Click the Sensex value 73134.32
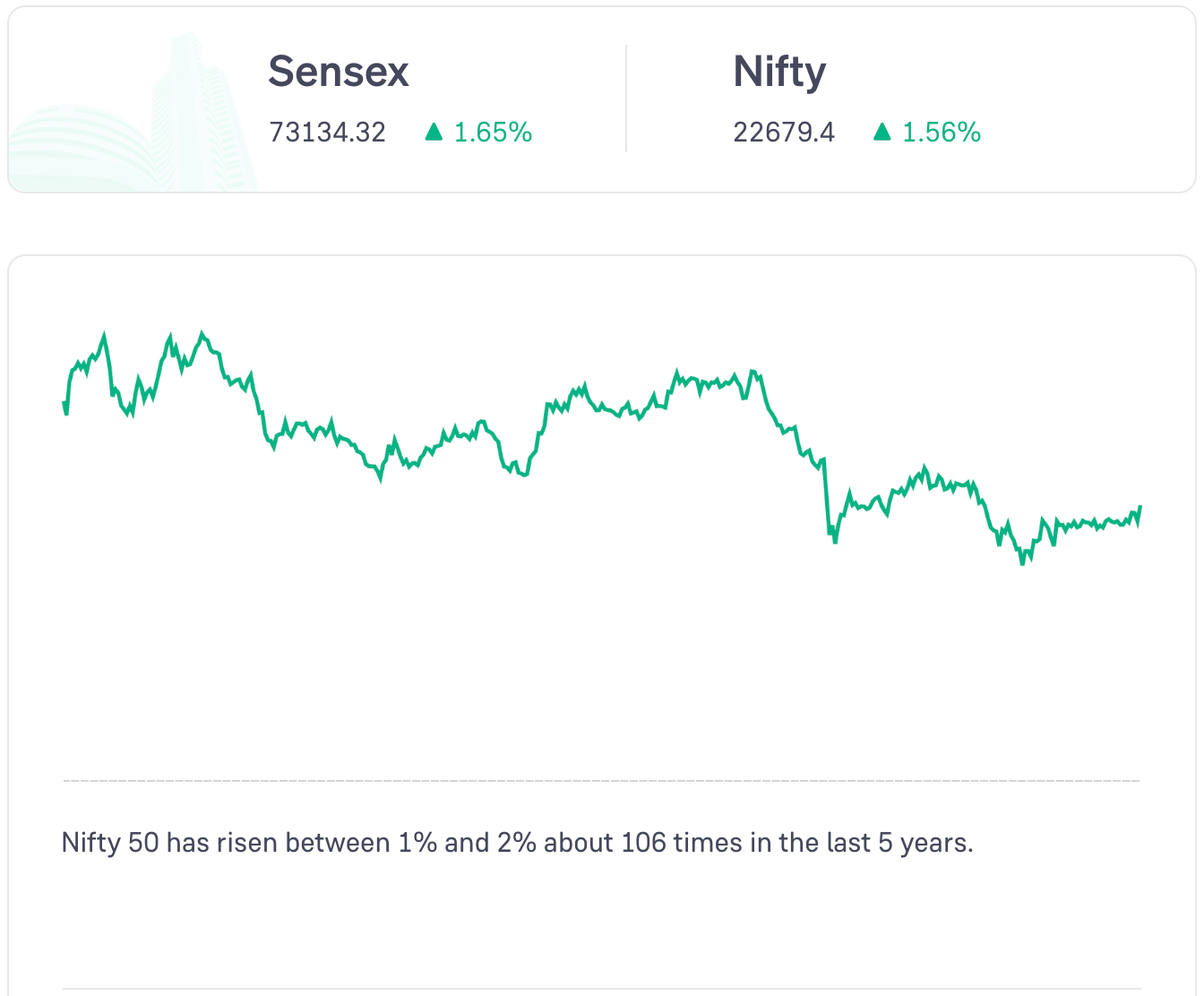This screenshot has width=1204, height=996. pos(327,133)
